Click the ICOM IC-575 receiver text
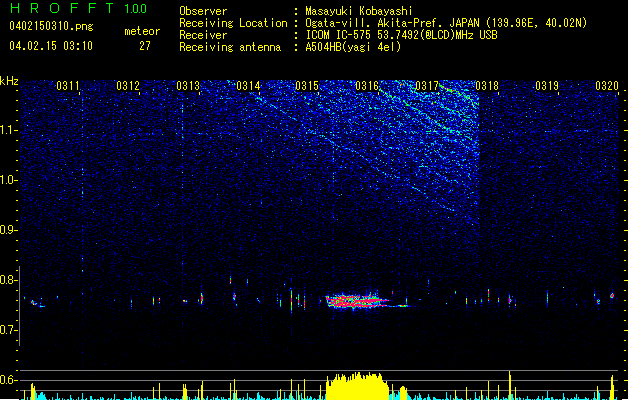Screen dimensions: 629x400 (x=401, y=35)
